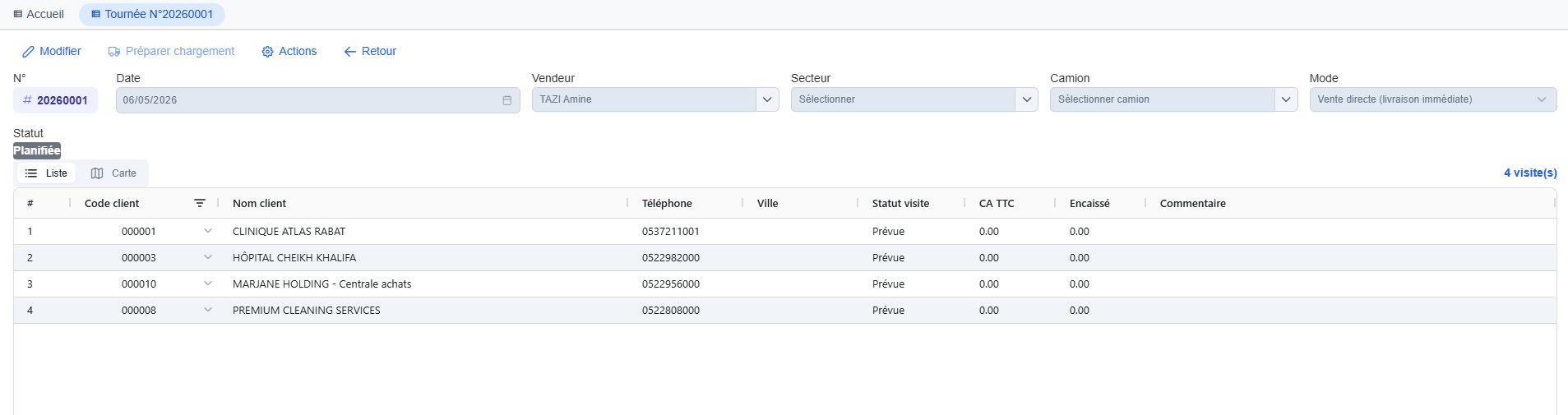Expand client 000010 chevron
The image size is (1568, 415).
pyautogui.click(x=208, y=284)
